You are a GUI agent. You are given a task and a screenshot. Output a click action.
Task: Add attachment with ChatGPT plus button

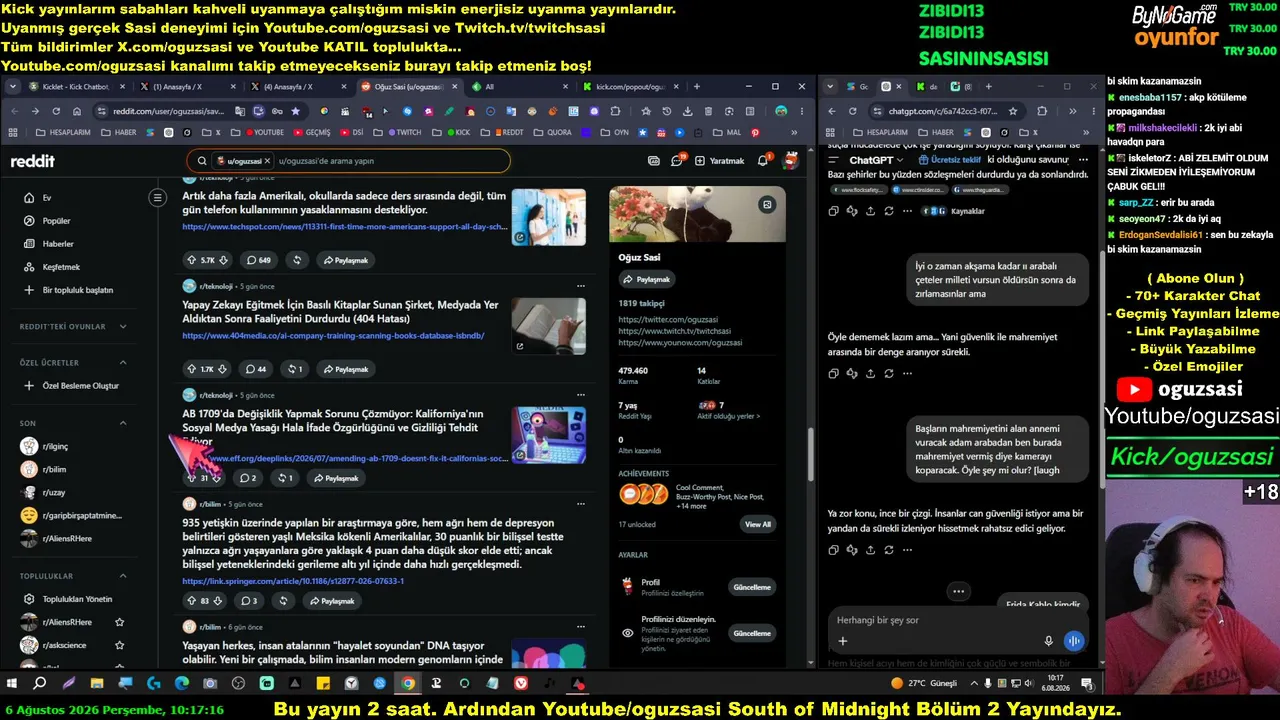coord(843,641)
